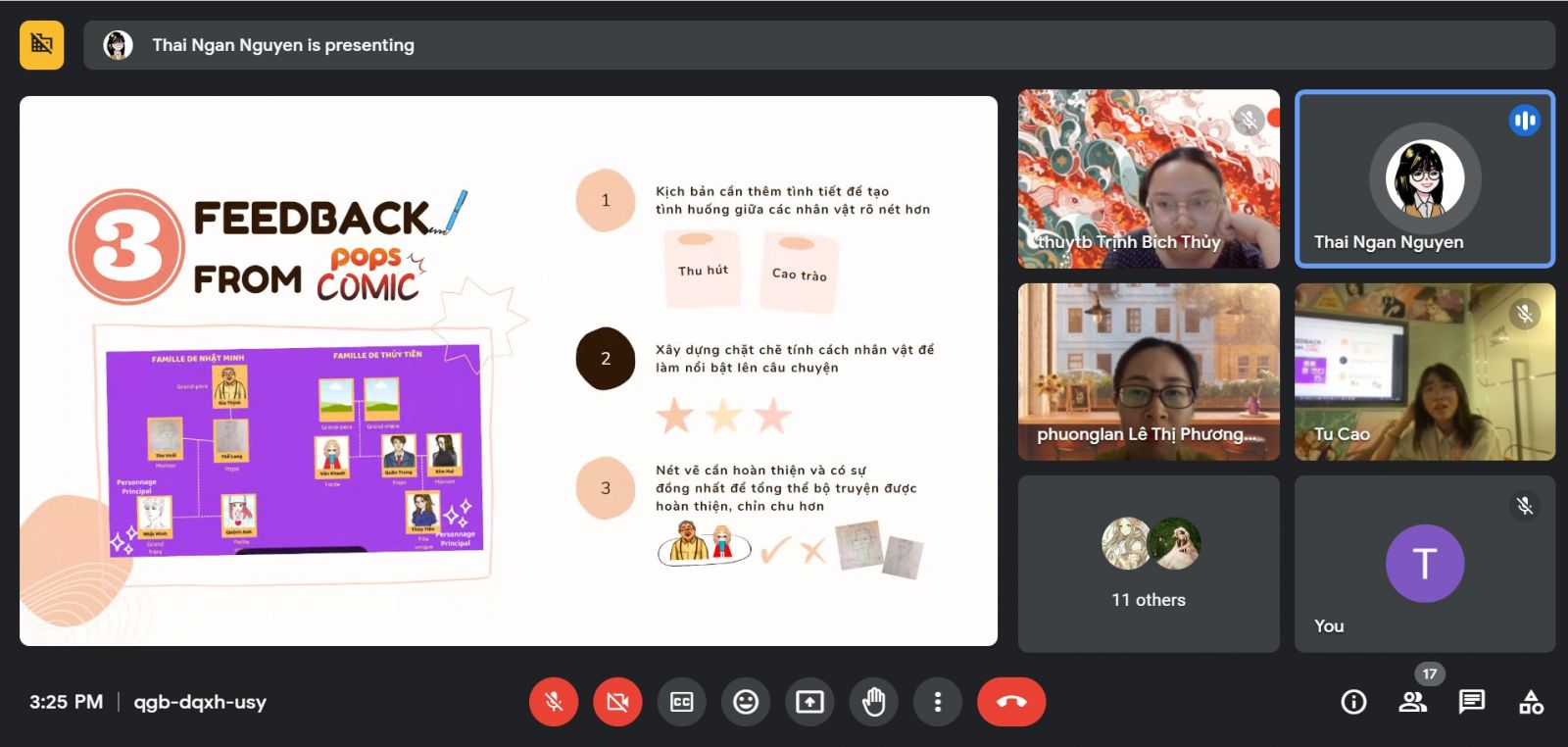The image size is (1568, 747).
Task: Open the meeting details info icon
Action: point(1353,702)
